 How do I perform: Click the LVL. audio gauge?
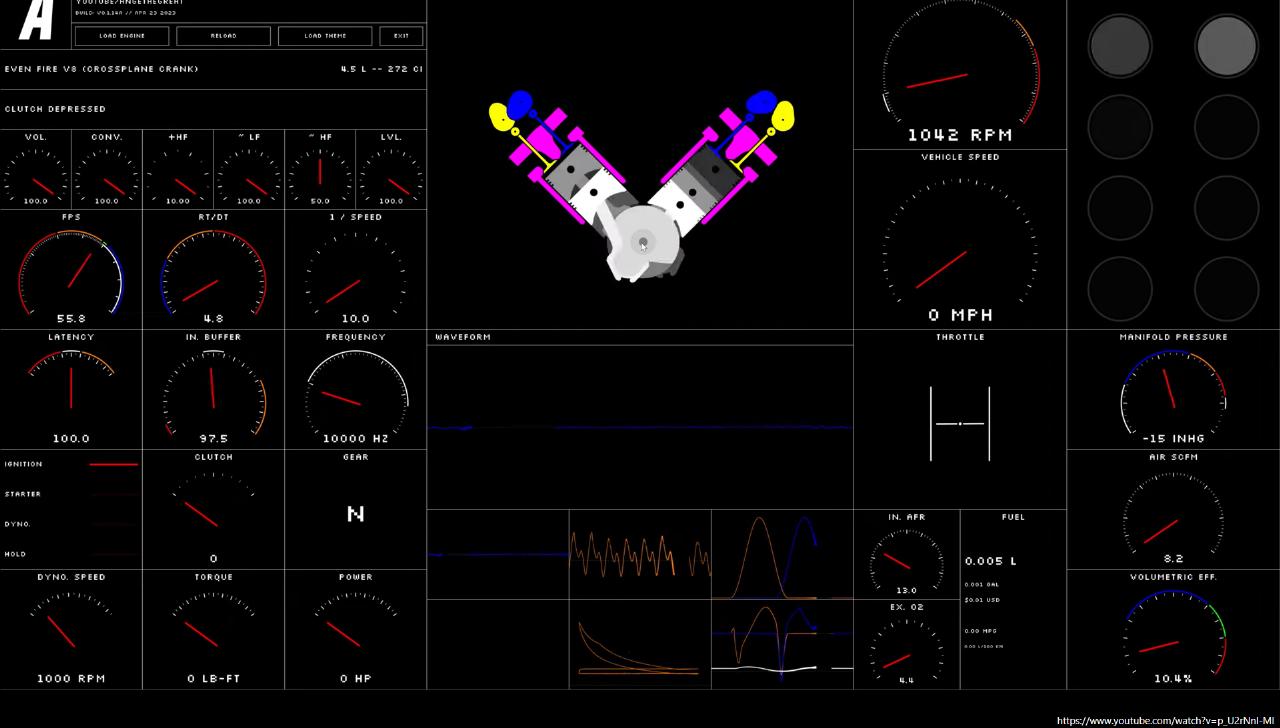391,170
